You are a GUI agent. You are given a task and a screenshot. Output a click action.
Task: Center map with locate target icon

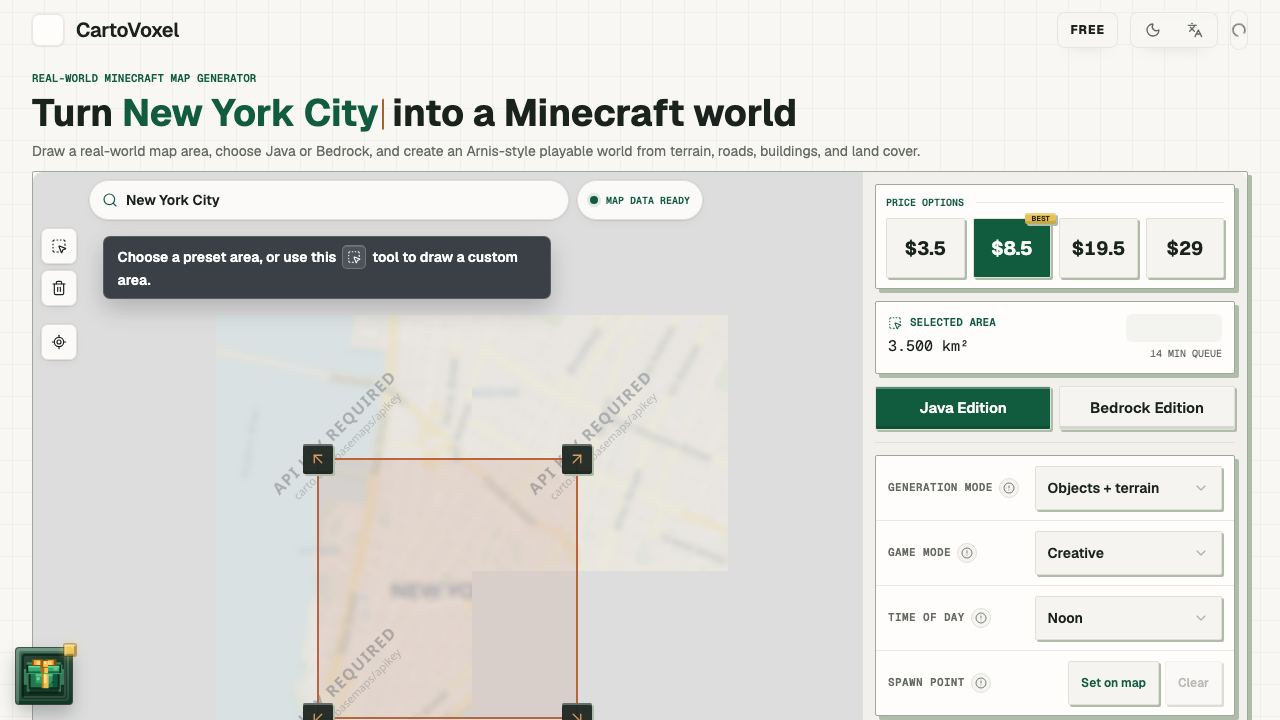pyautogui.click(x=59, y=342)
